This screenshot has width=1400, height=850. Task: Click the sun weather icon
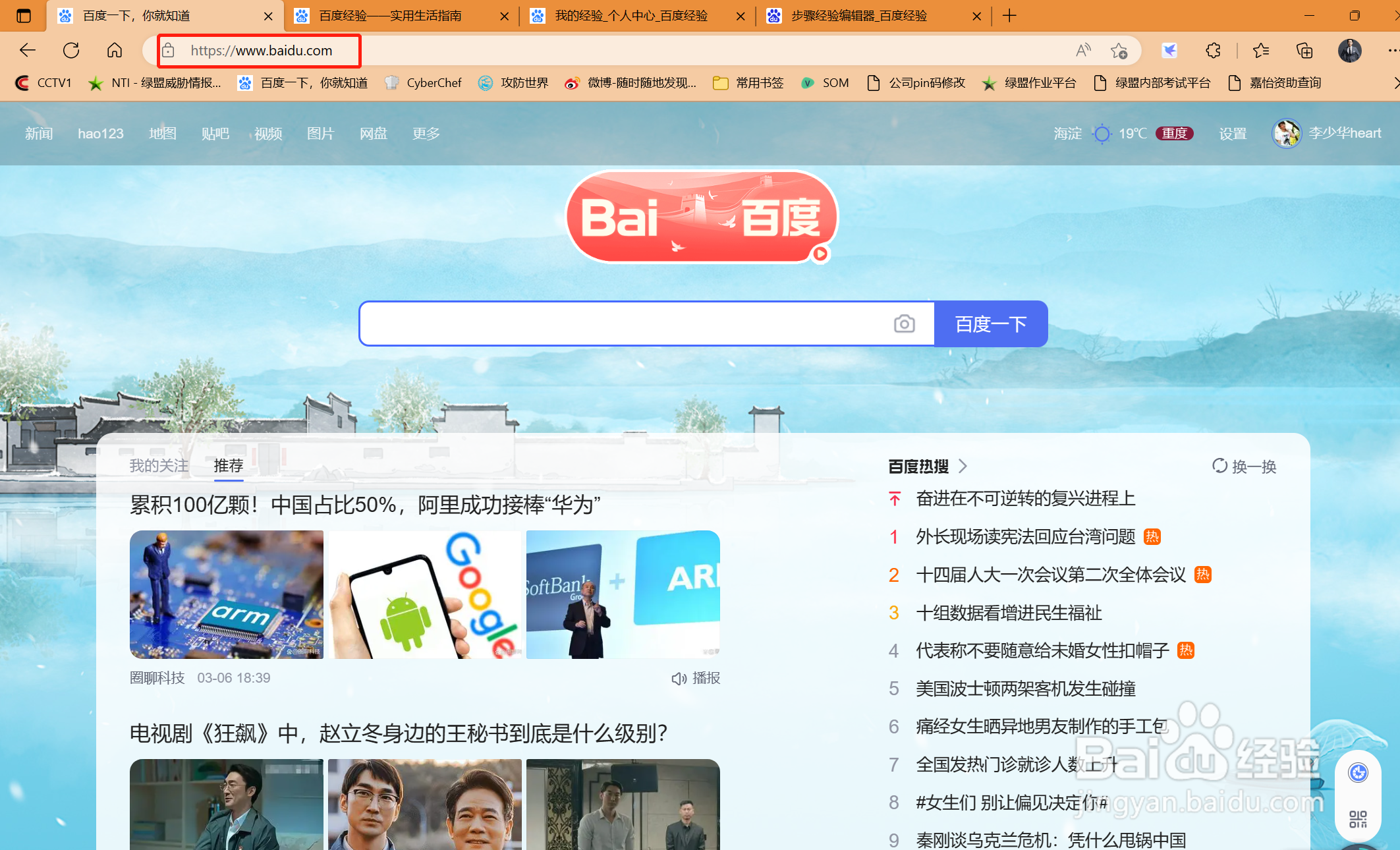click(1102, 134)
